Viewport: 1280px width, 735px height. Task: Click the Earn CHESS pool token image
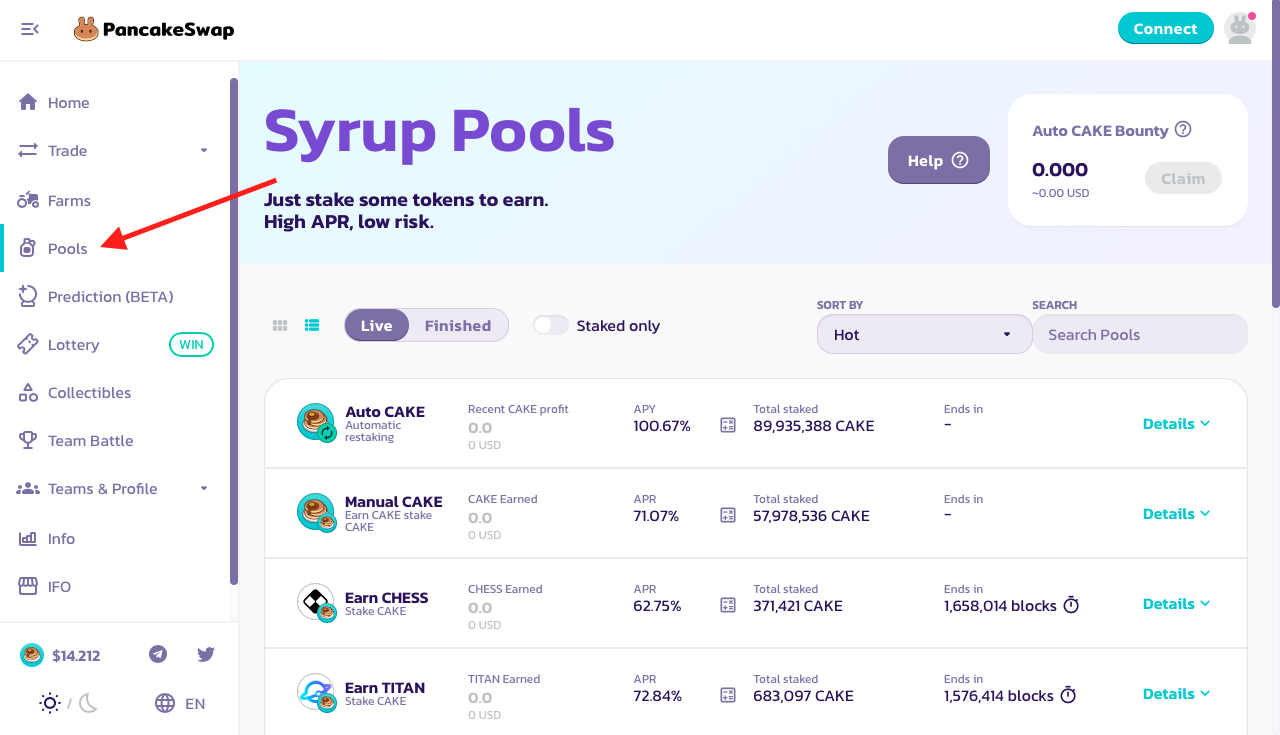(x=317, y=602)
